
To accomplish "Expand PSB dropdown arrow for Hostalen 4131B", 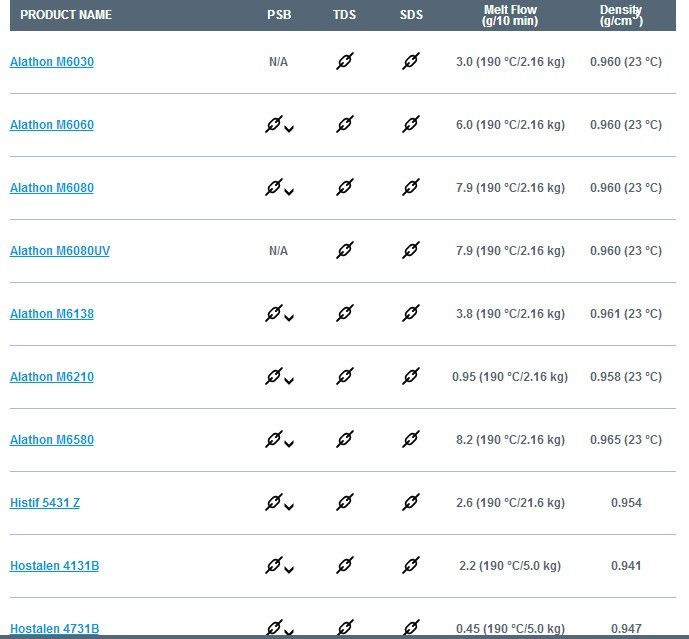I will pyautogui.click(x=289, y=570).
